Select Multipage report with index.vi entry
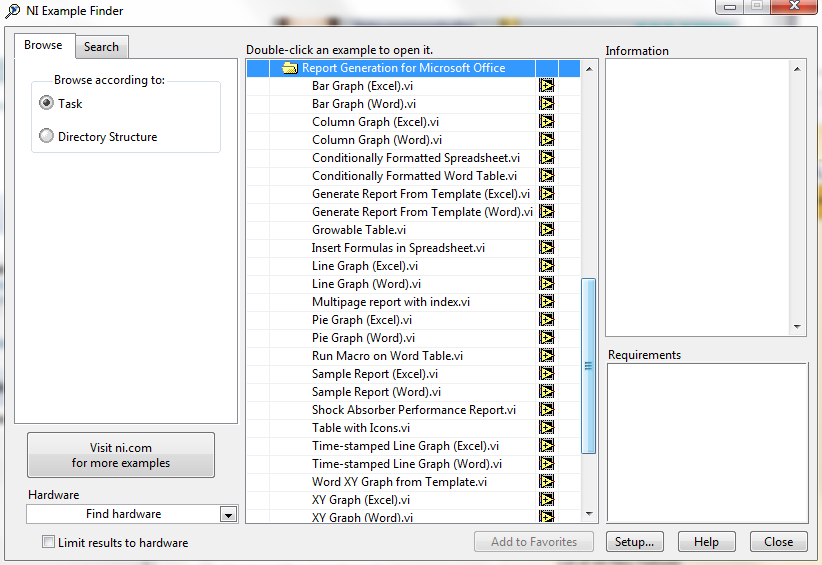 [391, 302]
